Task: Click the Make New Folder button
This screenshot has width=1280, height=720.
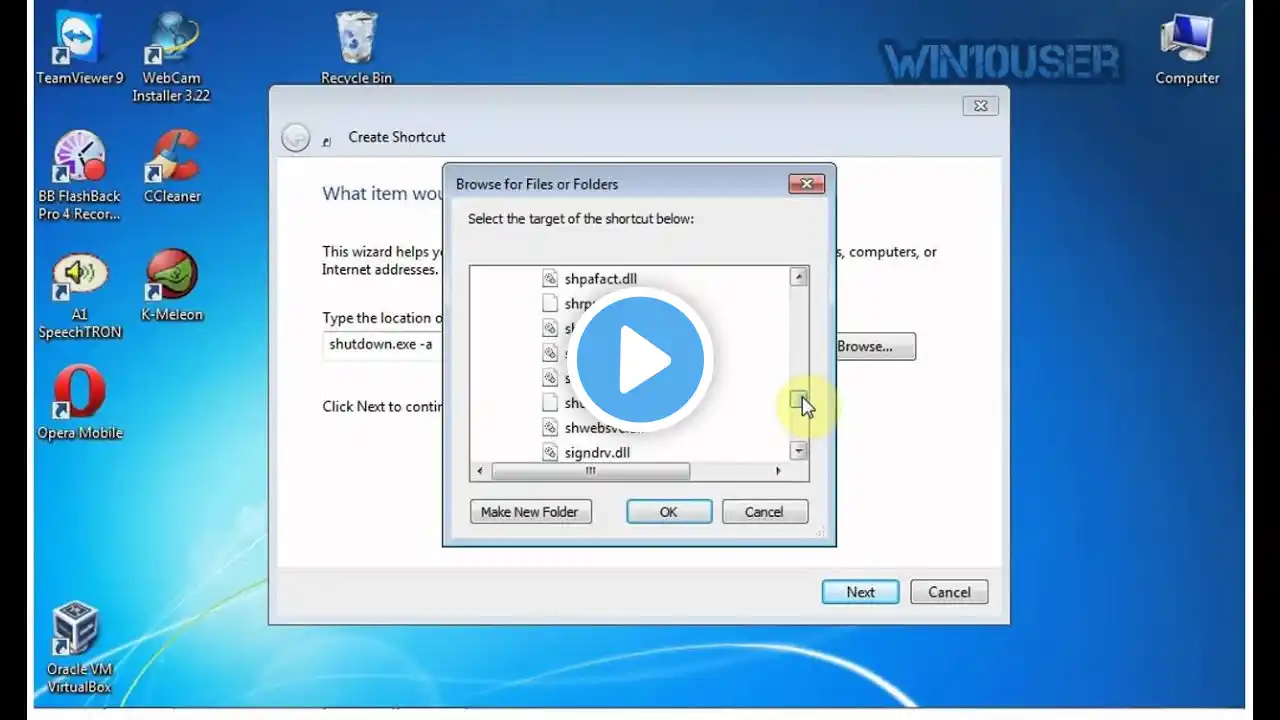Action: click(530, 512)
